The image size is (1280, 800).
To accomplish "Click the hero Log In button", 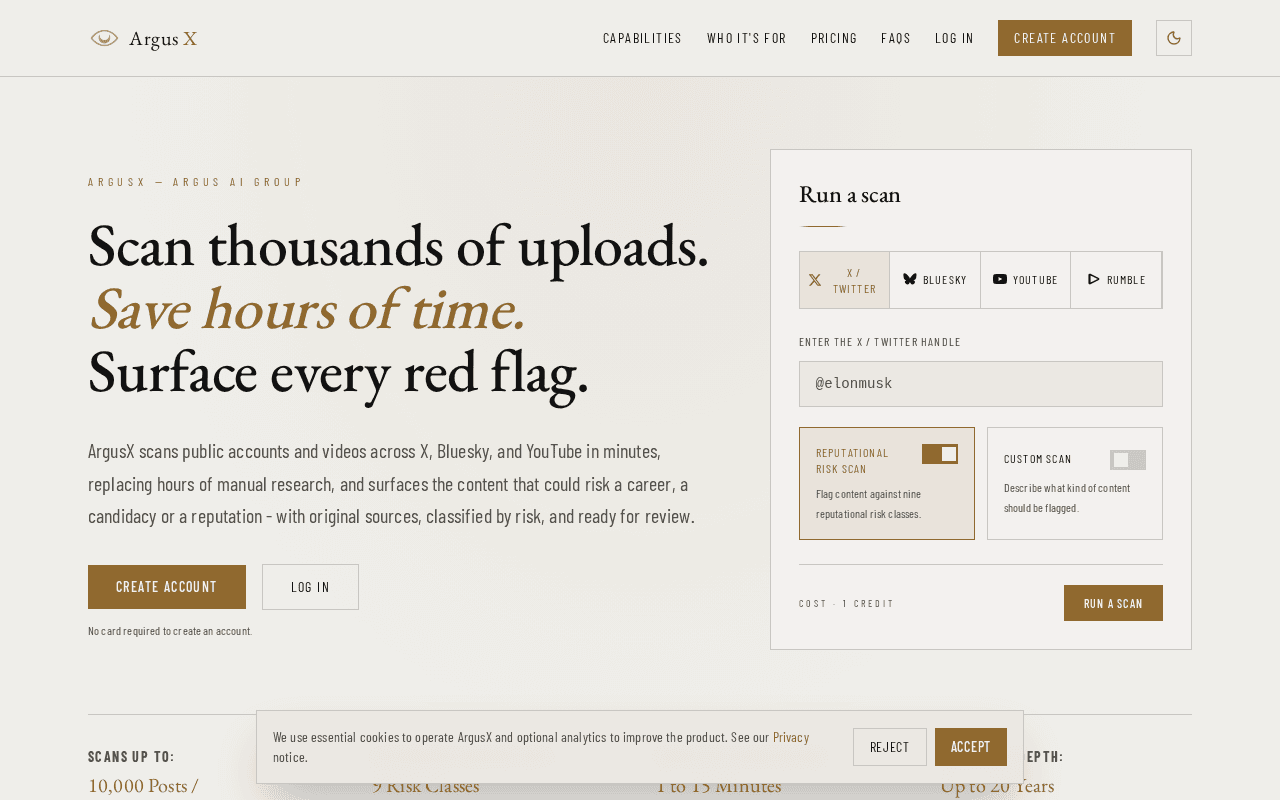I will pos(310,587).
